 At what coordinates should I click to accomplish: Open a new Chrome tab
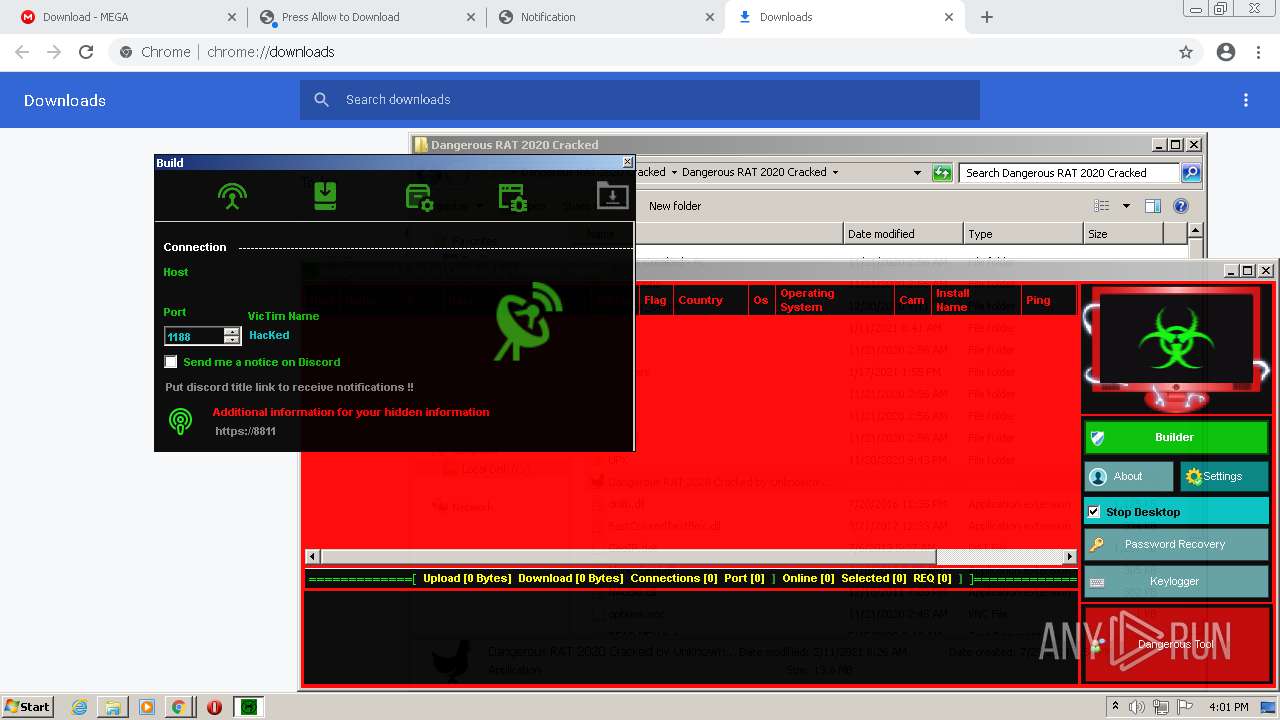(x=987, y=17)
